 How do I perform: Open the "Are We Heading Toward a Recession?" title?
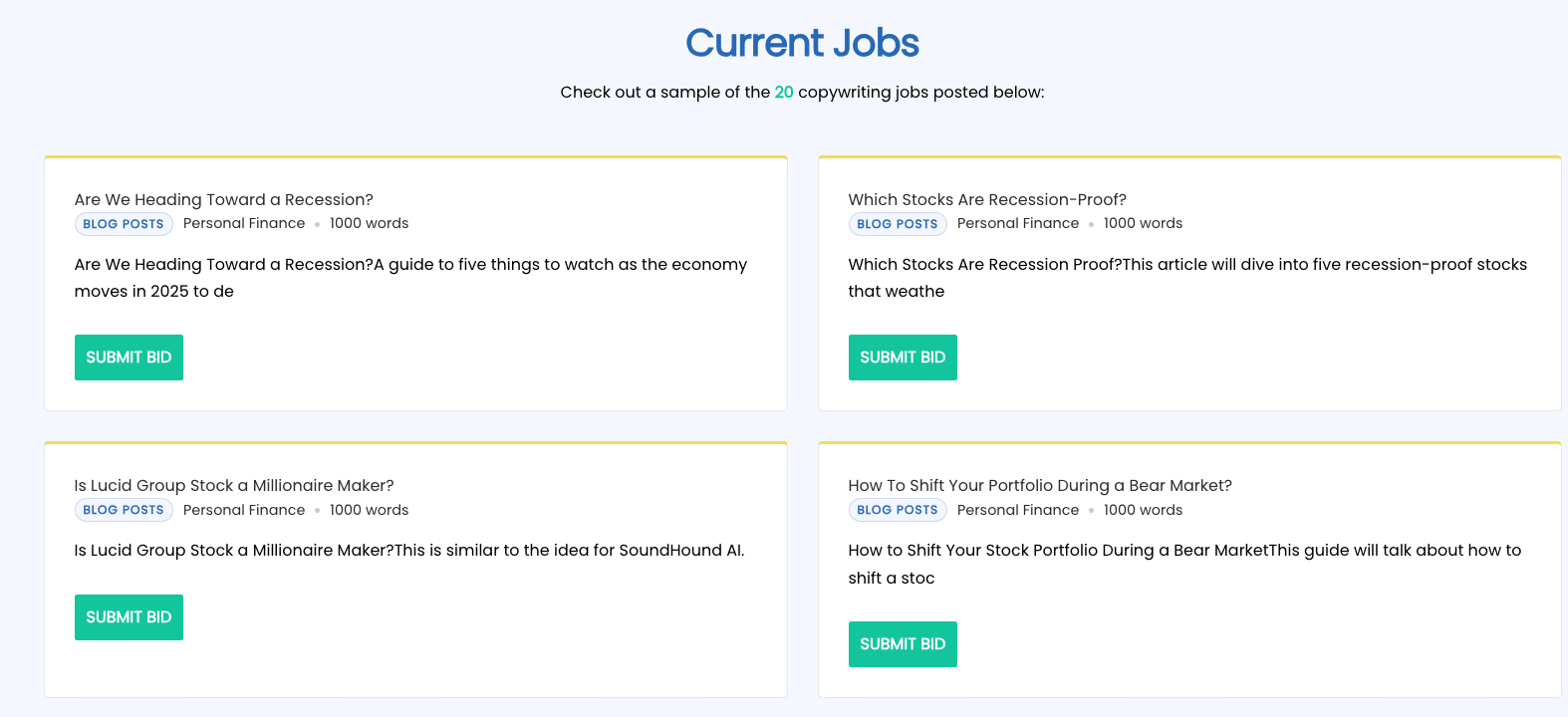coord(223,199)
